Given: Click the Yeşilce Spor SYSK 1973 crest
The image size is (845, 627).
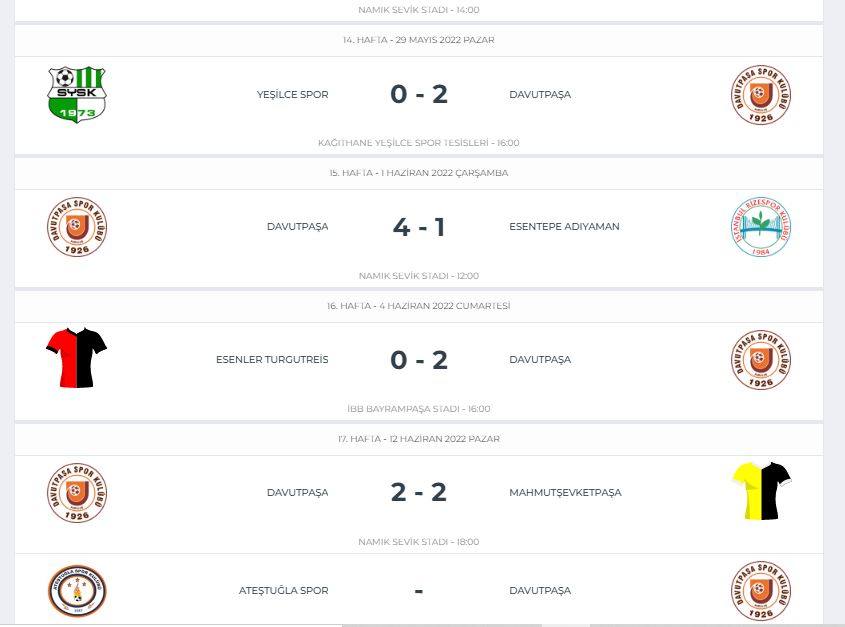Looking at the screenshot, I should (x=77, y=94).
